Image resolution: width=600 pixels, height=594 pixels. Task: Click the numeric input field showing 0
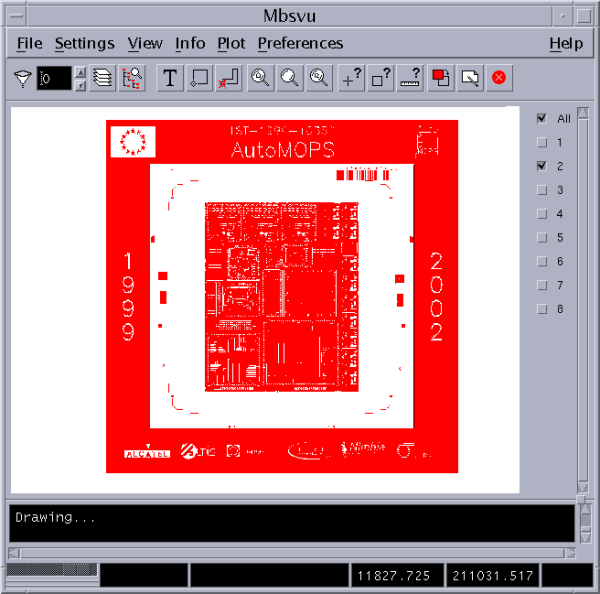pos(54,78)
